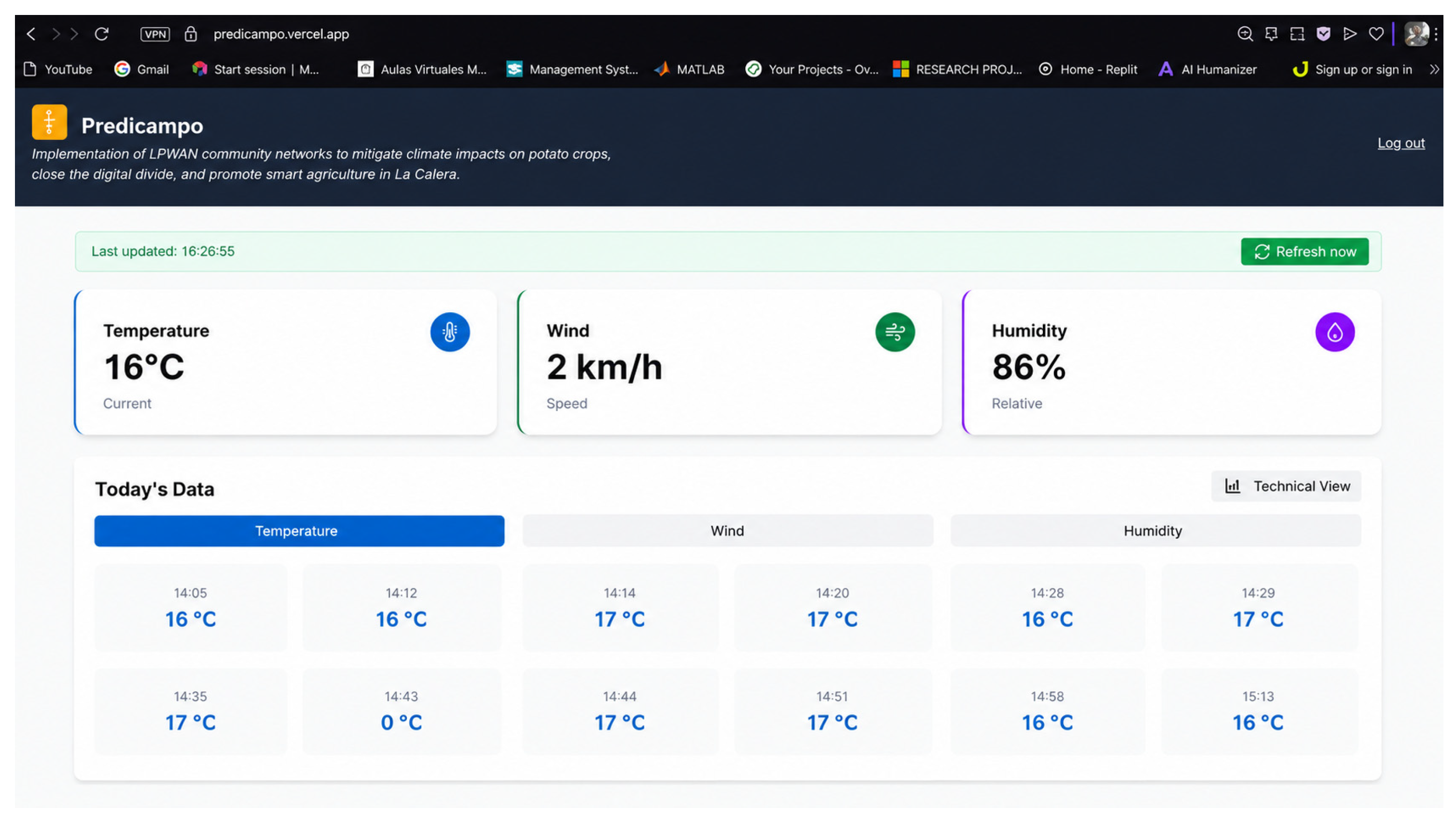The image size is (1456, 822).
Task: Click the 2 km/h wind speed value
Action: tap(604, 367)
